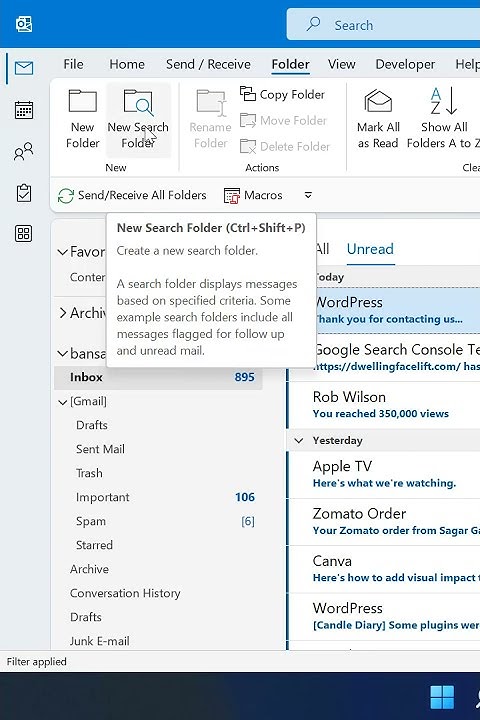
Task: Click the Filter applied status text
Action: (x=37, y=662)
